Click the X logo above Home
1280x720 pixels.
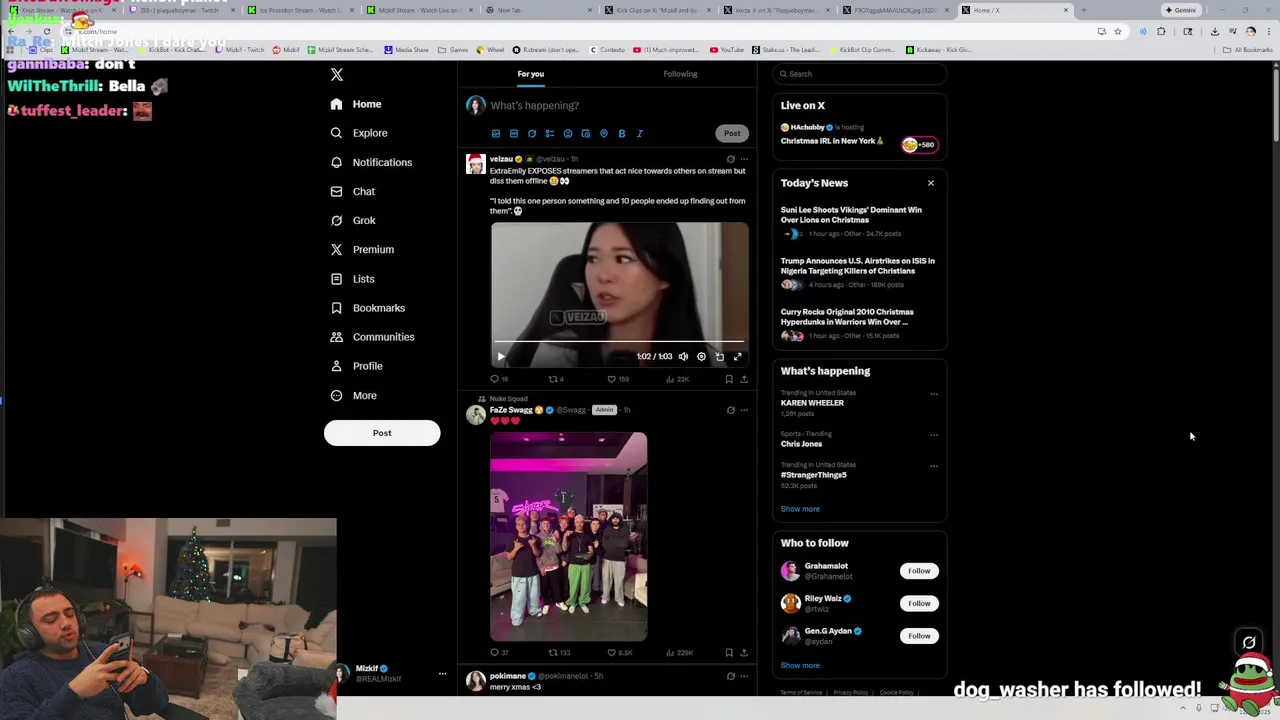(337, 75)
